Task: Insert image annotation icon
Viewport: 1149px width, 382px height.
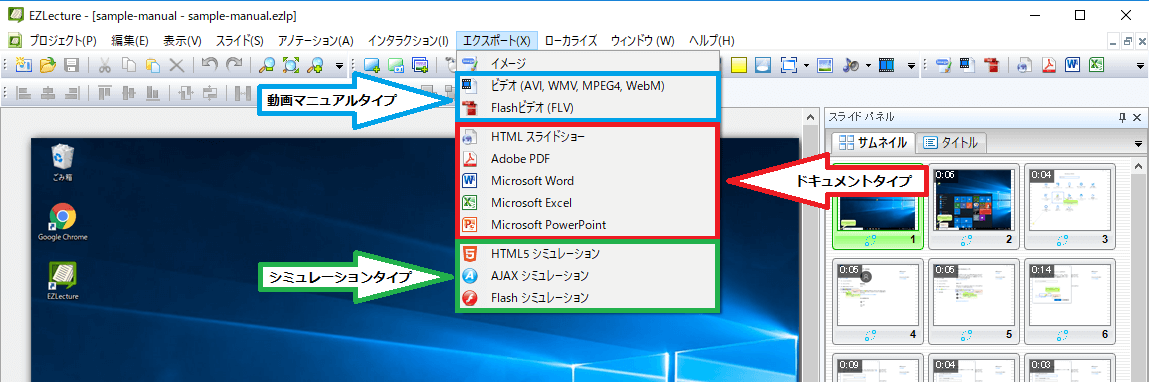Action: coord(825,65)
